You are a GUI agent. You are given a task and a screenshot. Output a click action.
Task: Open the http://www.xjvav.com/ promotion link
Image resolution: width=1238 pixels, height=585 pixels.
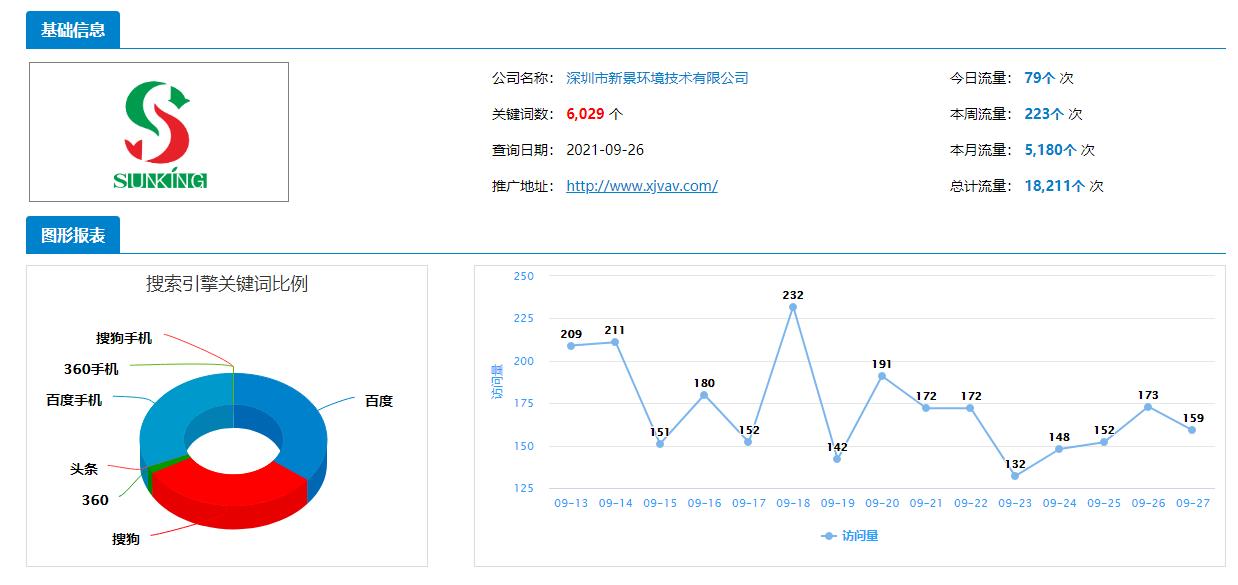click(x=640, y=186)
